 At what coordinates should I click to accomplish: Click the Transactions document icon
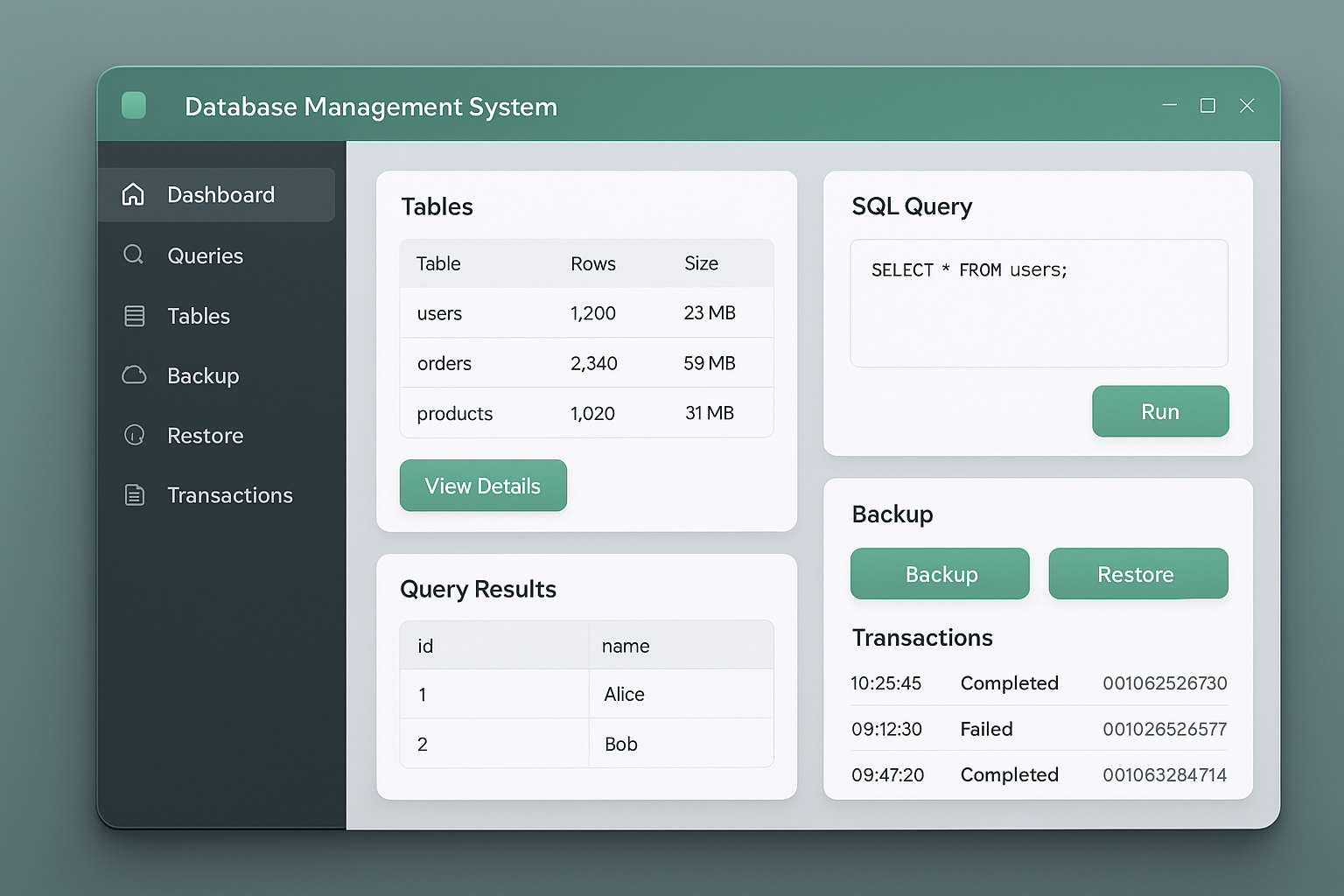point(134,495)
